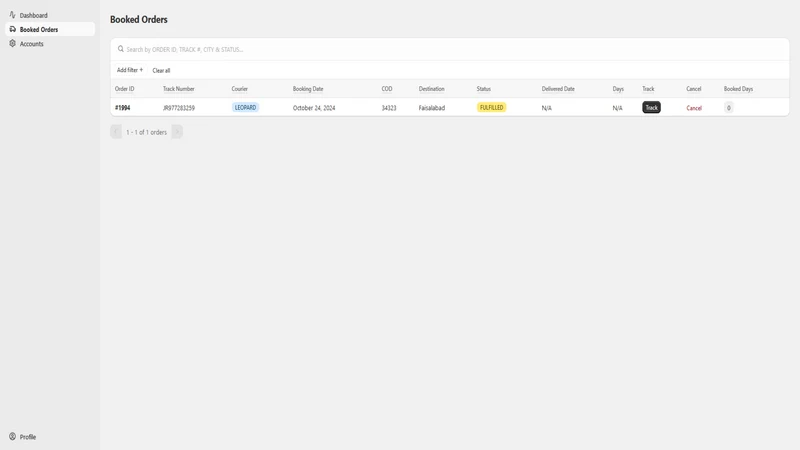The height and width of the screenshot is (450, 800).
Task: Click the COD column header
Action: click(x=387, y=89)
